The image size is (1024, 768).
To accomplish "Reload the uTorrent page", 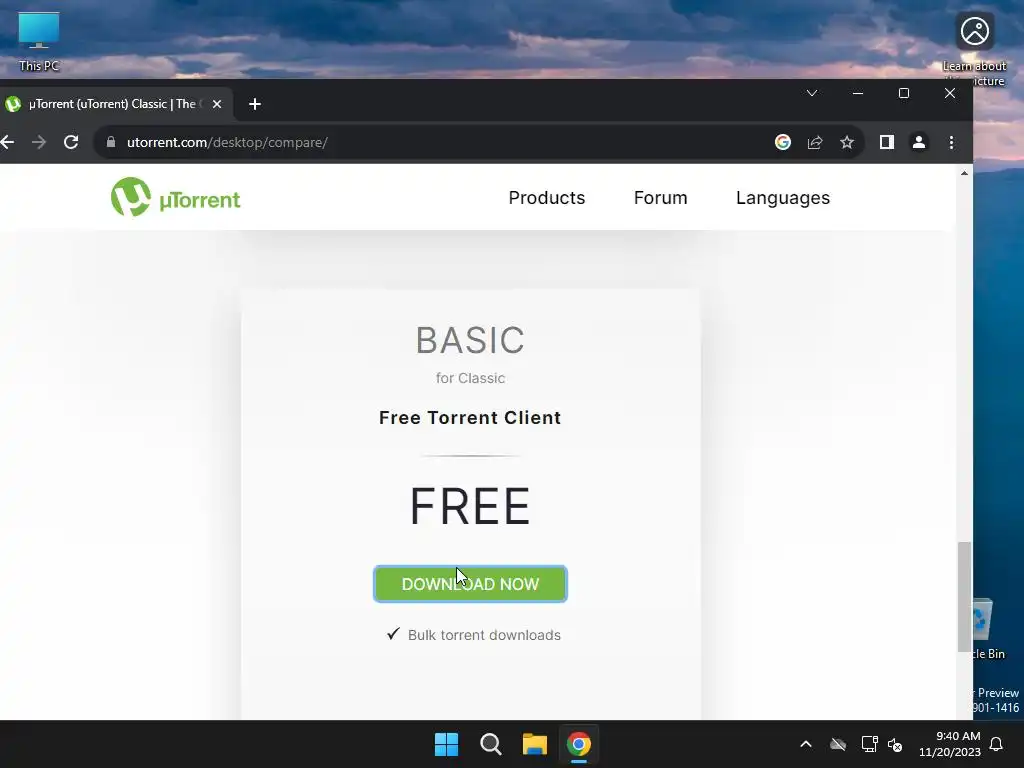I will pos(71,142).
